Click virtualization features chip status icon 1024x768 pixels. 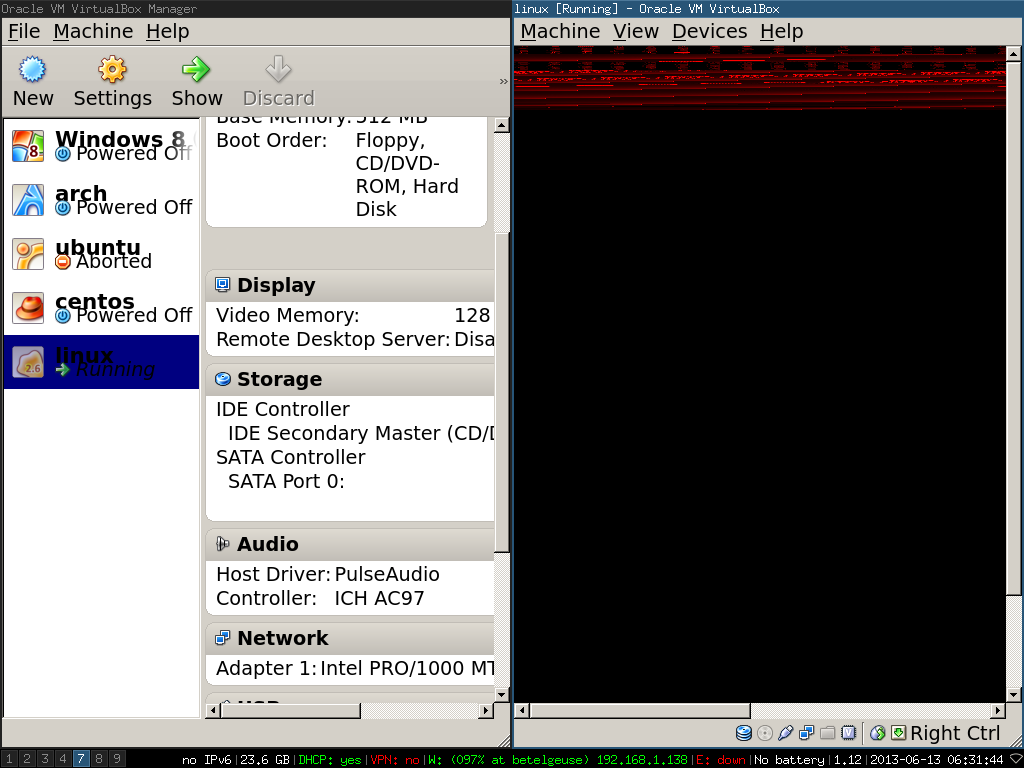pyautogui.click(x=848, y=733)
